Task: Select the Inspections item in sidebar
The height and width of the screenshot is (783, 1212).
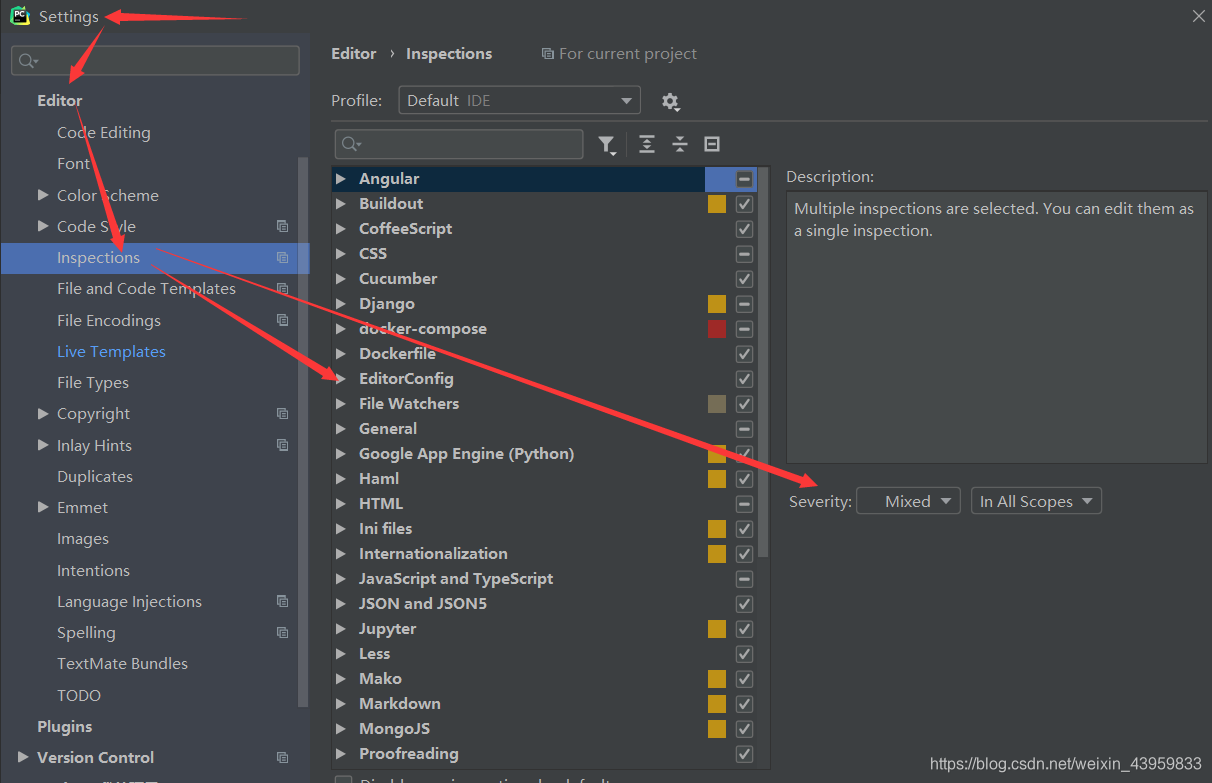Action: click(155, 258)
